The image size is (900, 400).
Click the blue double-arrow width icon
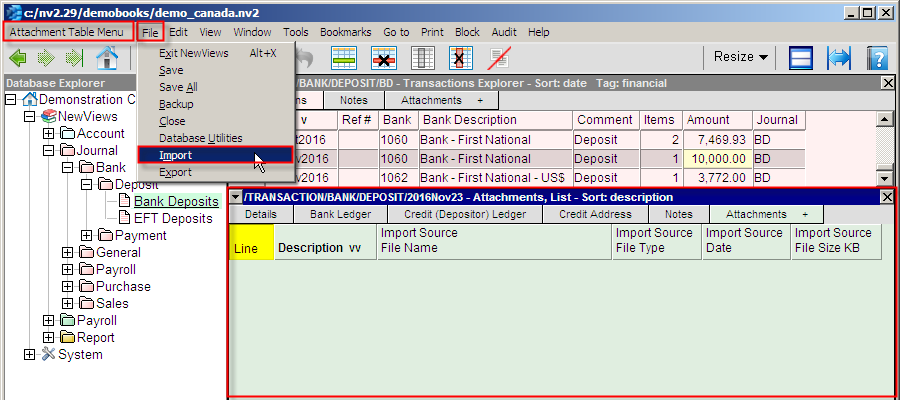tap(838, 57)
